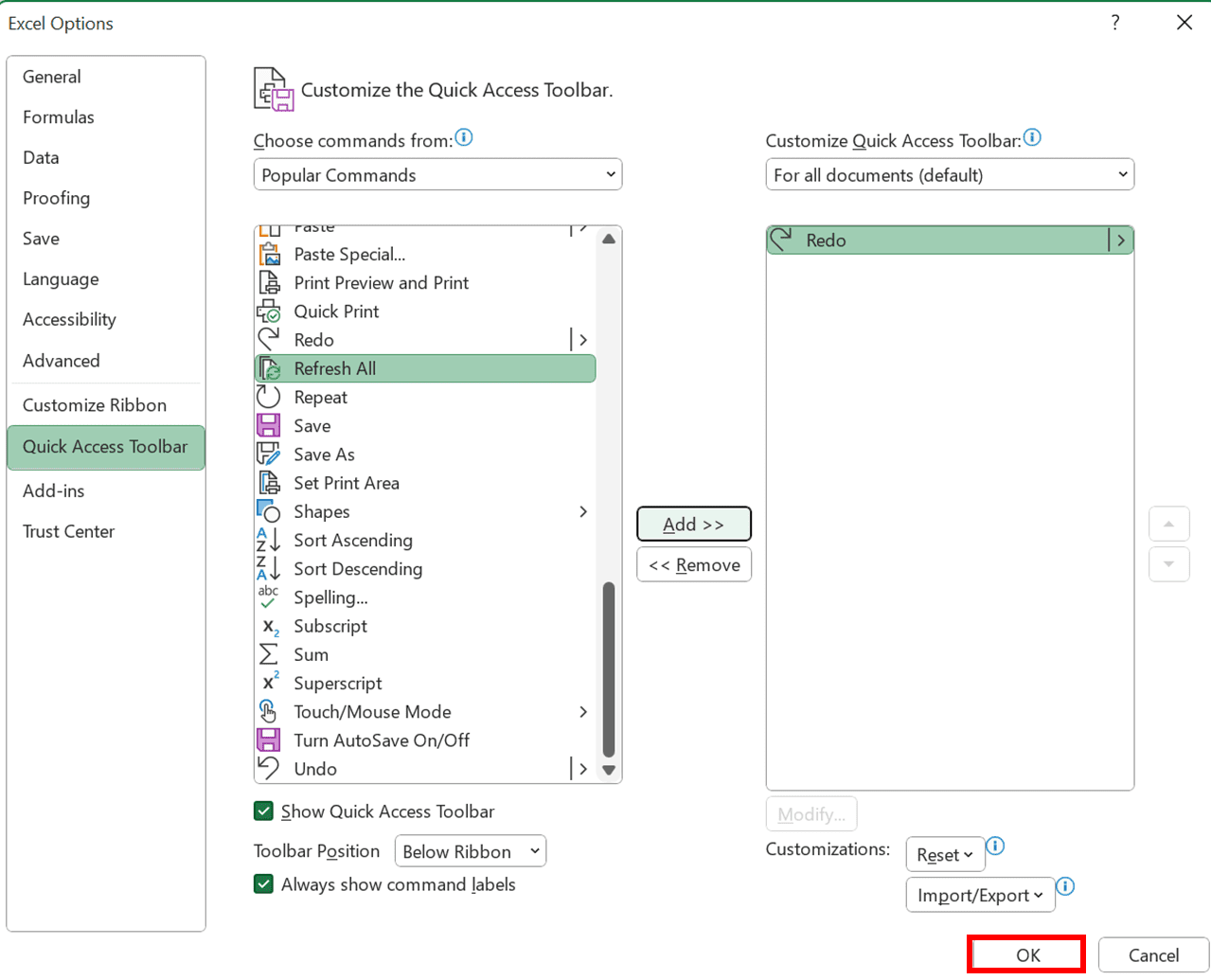The width and height of the screenshot is (1211, 980).
Task: Open the Reset dropdown button
Action: pos(945,855)
